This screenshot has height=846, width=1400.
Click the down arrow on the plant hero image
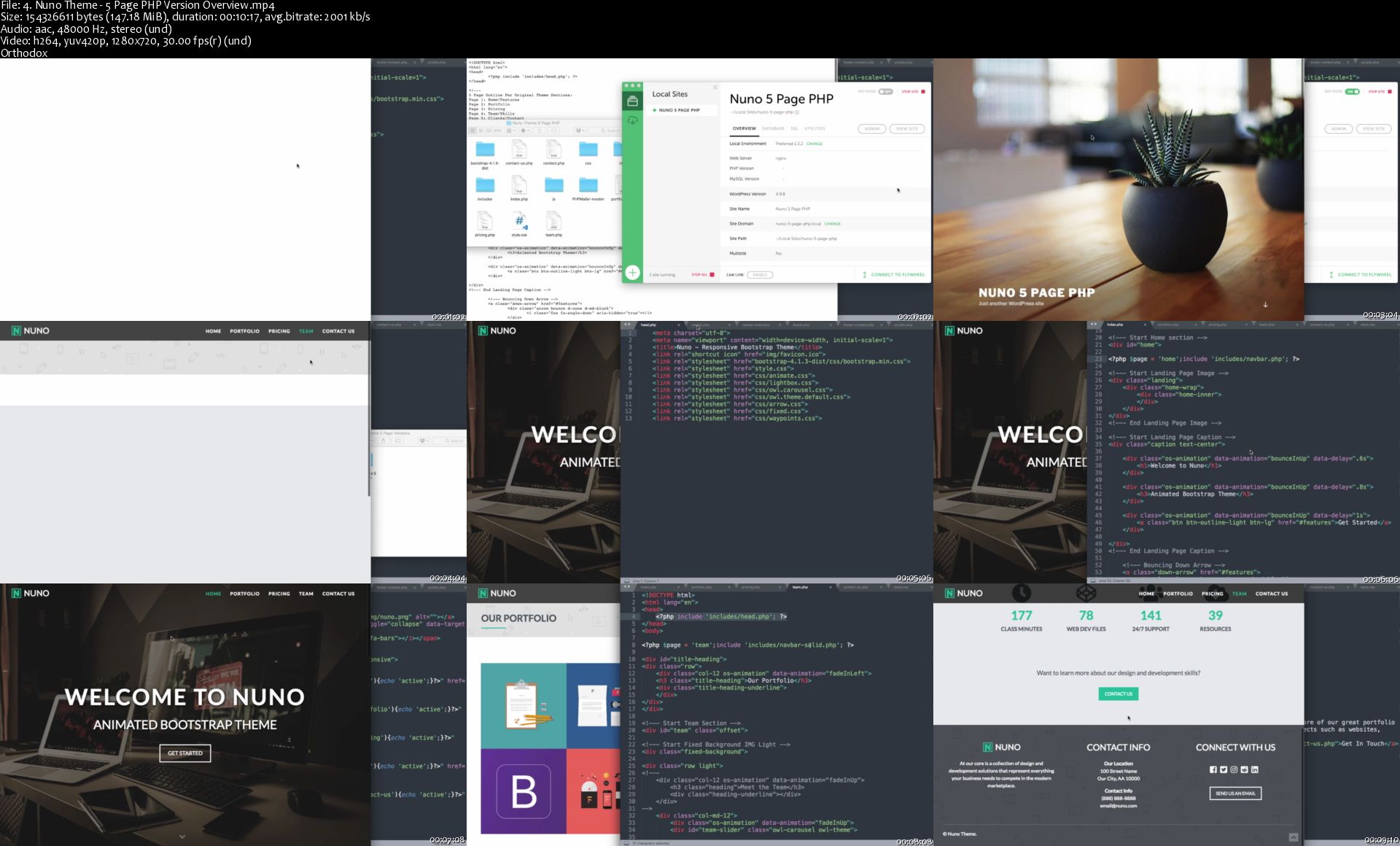pyautogui.click(x=1265, y=304)
